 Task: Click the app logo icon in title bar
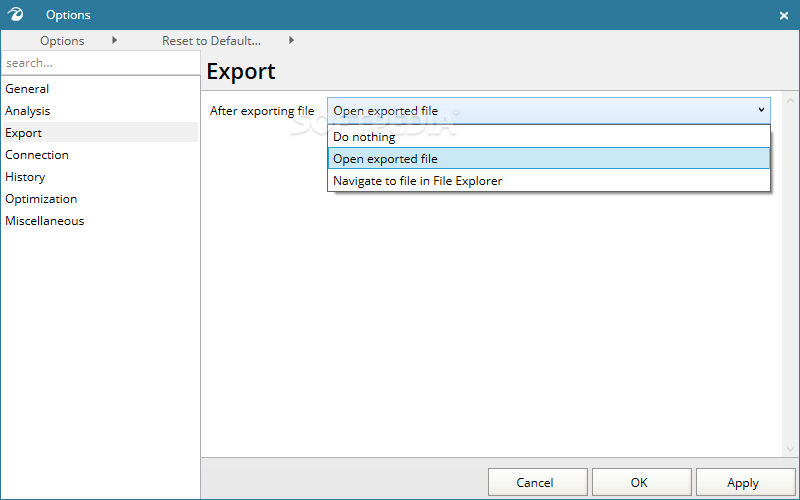pos(15,14)
